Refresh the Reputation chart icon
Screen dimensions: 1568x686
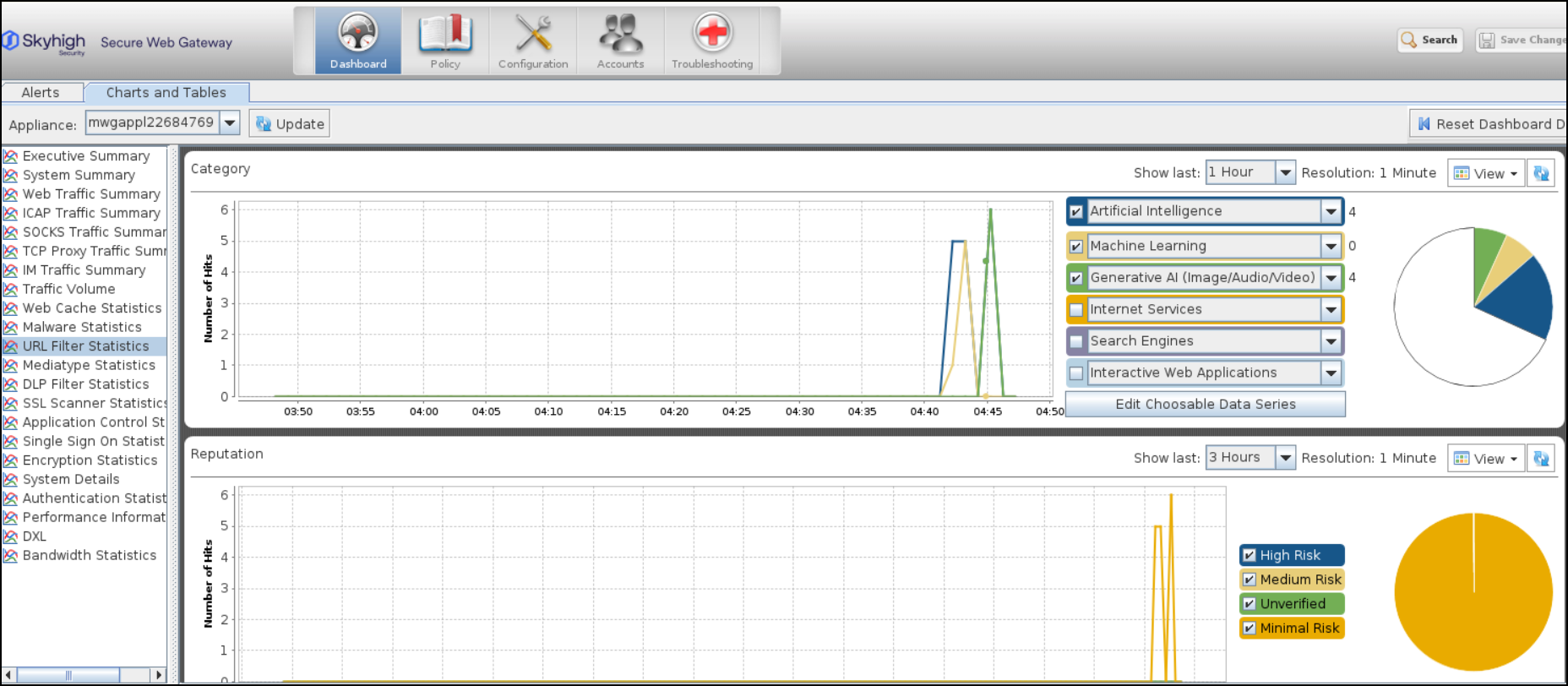[1541, 459]
